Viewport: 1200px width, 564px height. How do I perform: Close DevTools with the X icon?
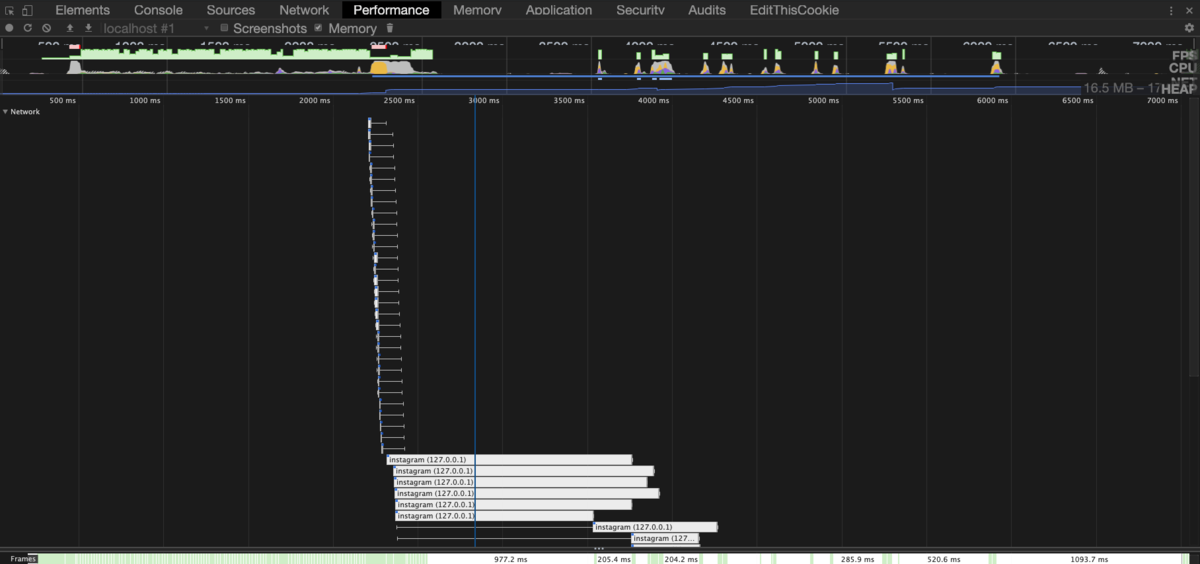point(1189,10)
